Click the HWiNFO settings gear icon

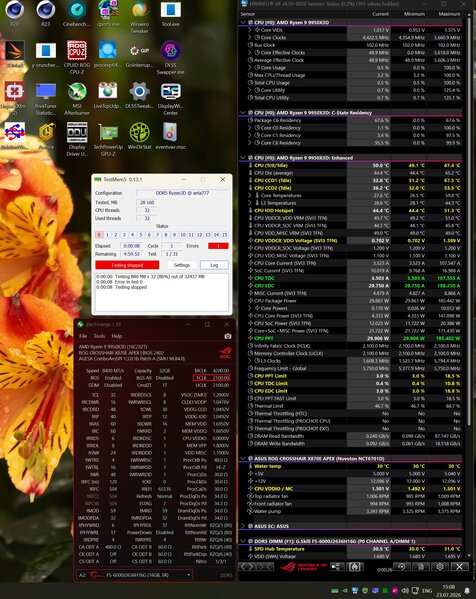pyautogui.click(x=440, y=567)
